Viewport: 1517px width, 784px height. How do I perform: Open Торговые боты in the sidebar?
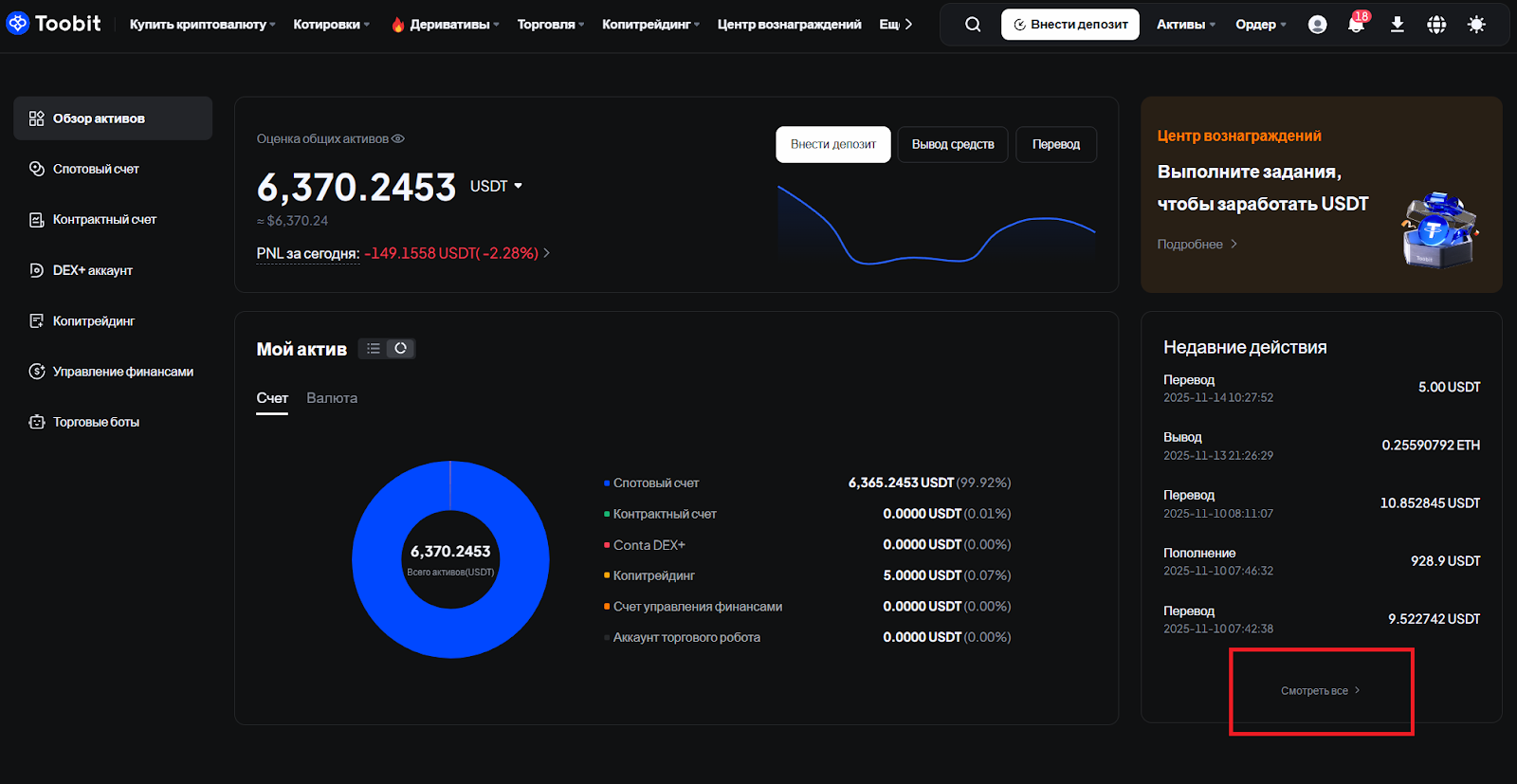pos(96,422)
